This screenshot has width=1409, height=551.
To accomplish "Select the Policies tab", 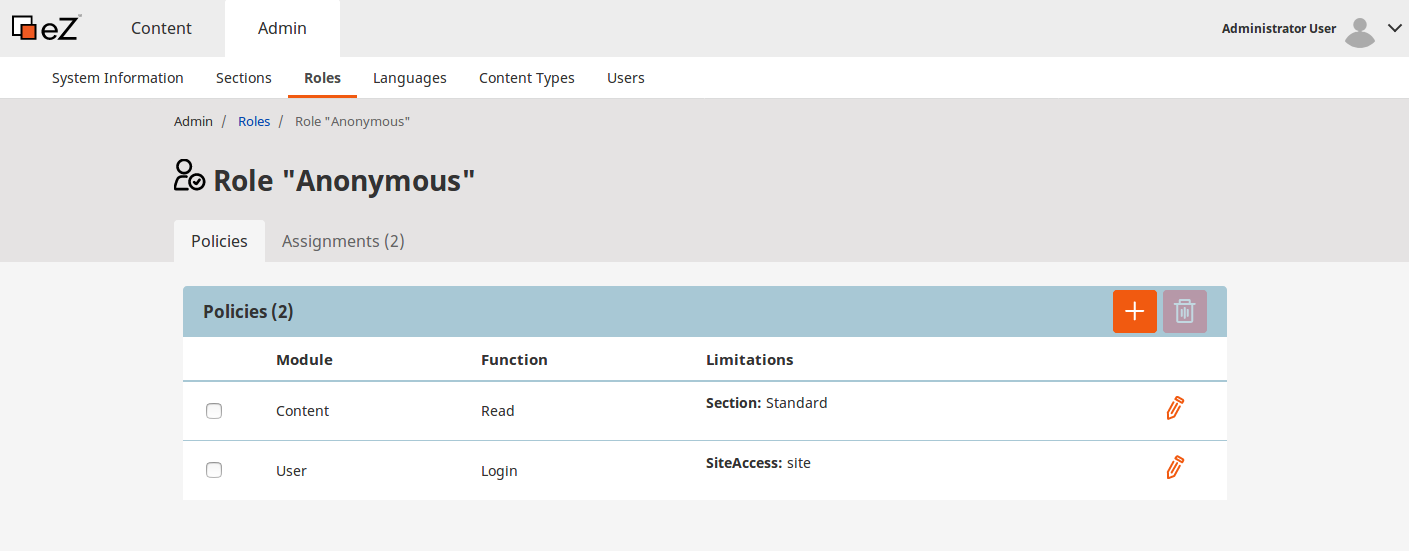I will pos(219,241).
